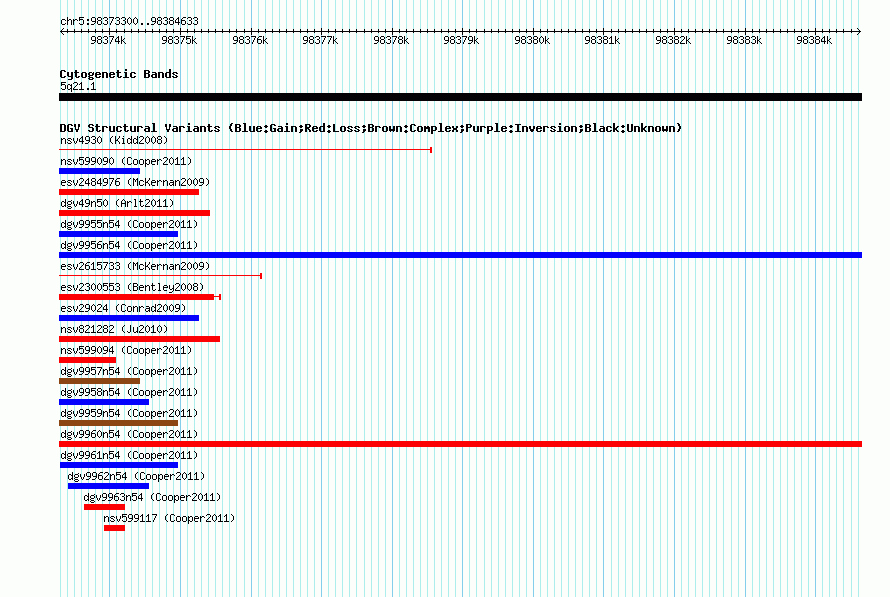
Task: Open esv2300553 (Bentley2008) variant label
Action: [x=132, y=287]
